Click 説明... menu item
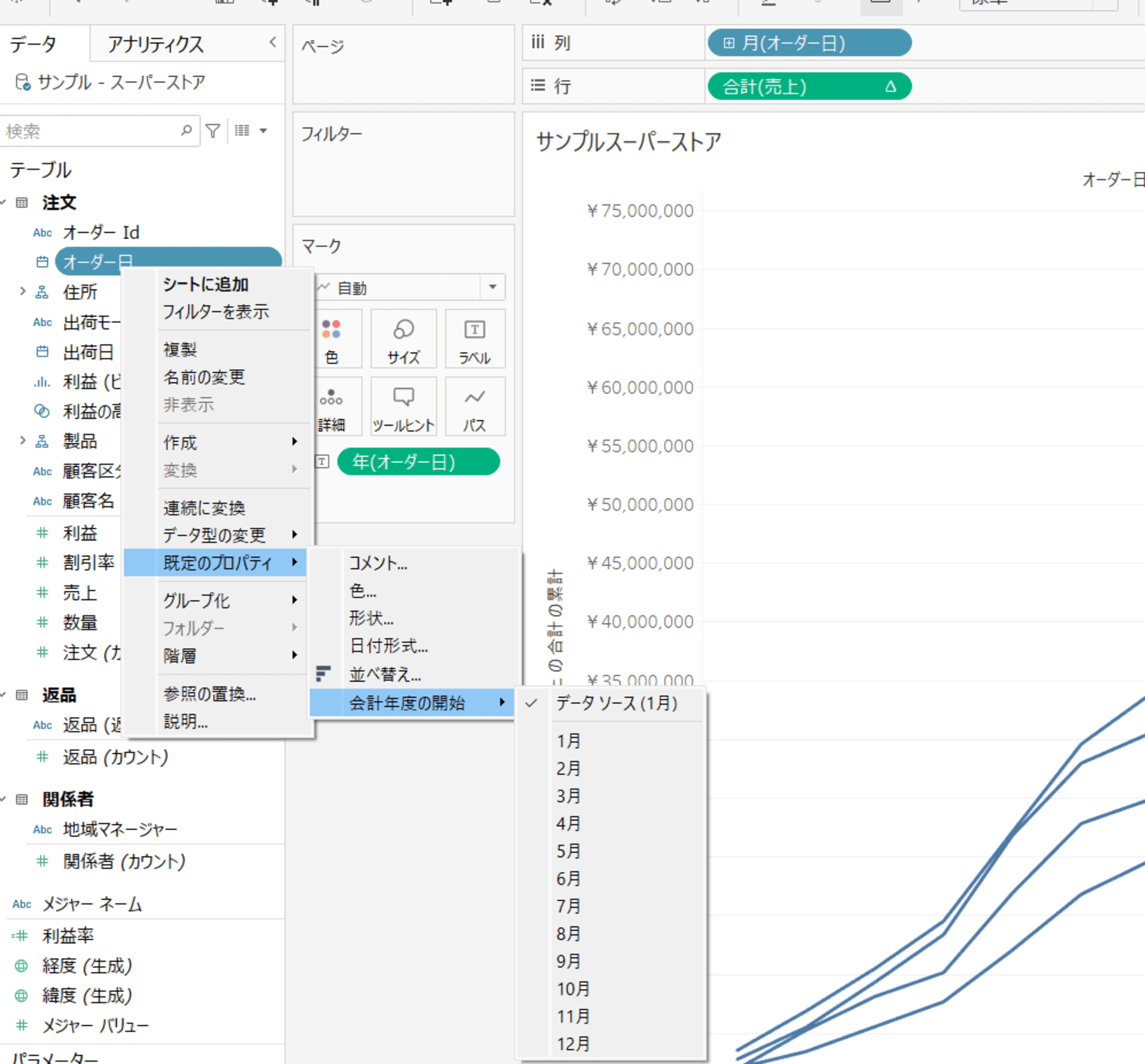The height and width of the screenshot is (1064, 1145). 218,722
